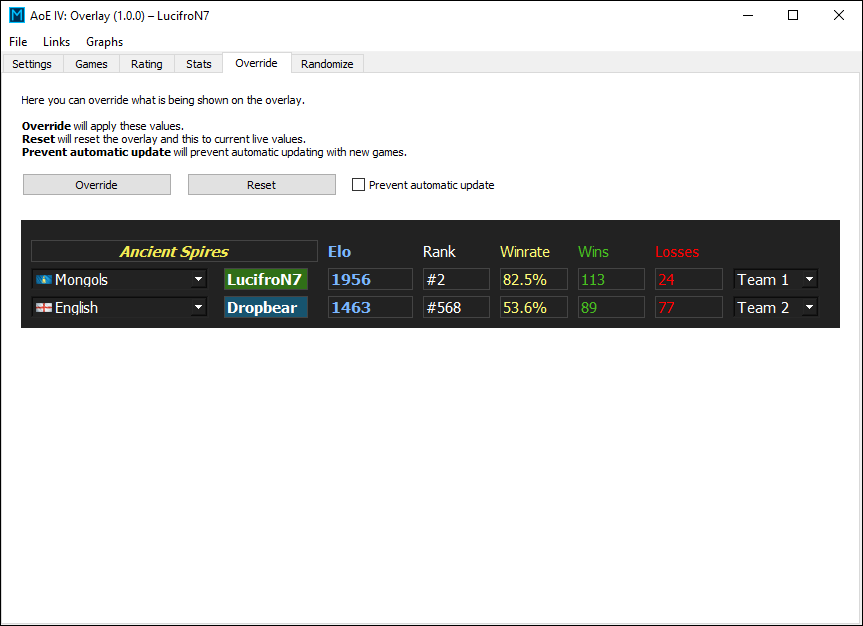Expand the Team 2 dropdown
The height and width of the screenshot is (626, 863).
point(776,308)
